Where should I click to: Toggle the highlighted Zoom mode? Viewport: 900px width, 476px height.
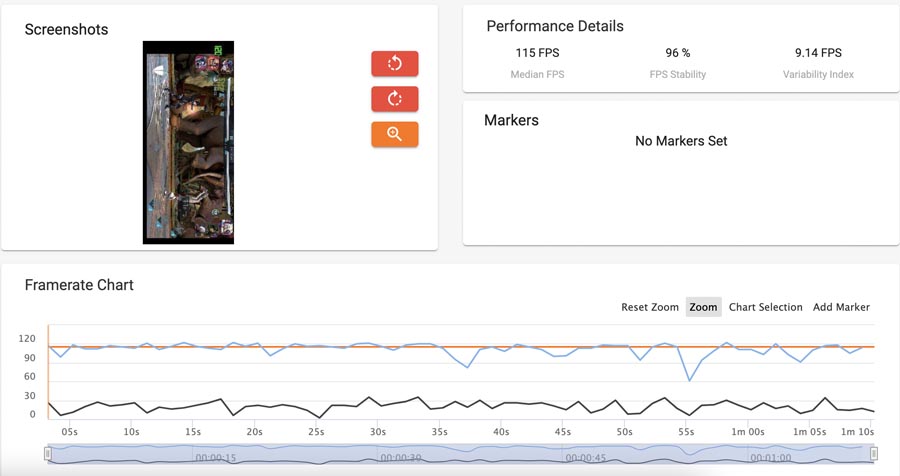coord(703,307)
